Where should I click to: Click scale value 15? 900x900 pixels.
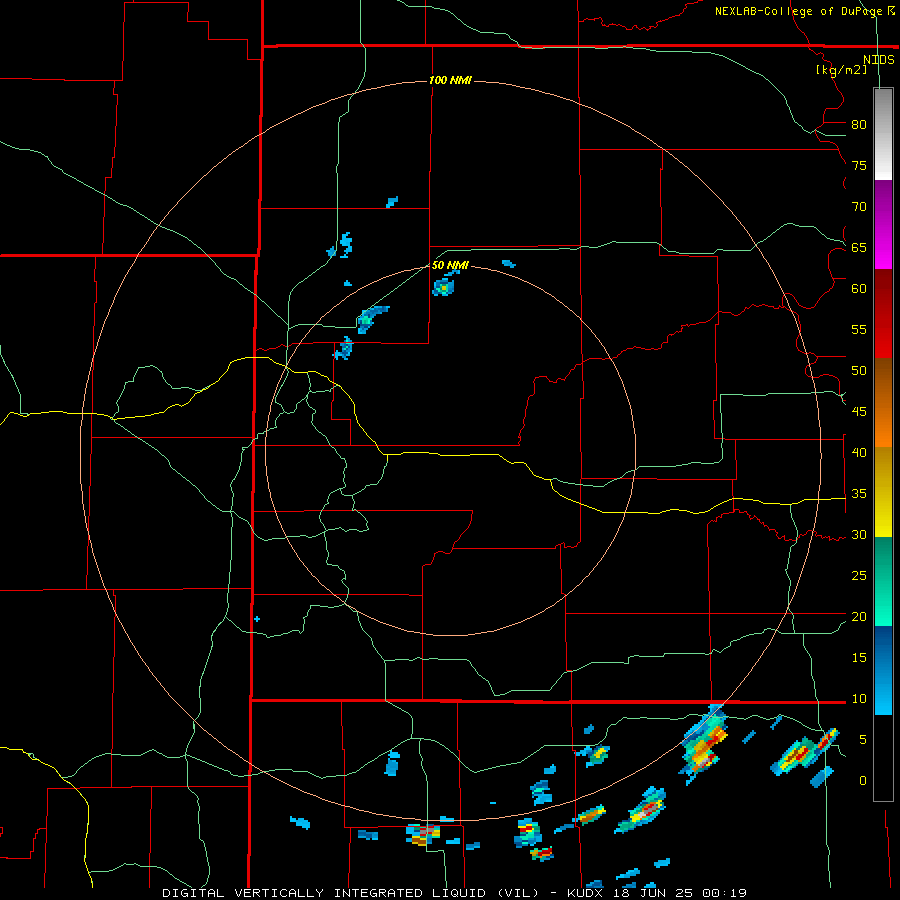(x=859, y=657)
